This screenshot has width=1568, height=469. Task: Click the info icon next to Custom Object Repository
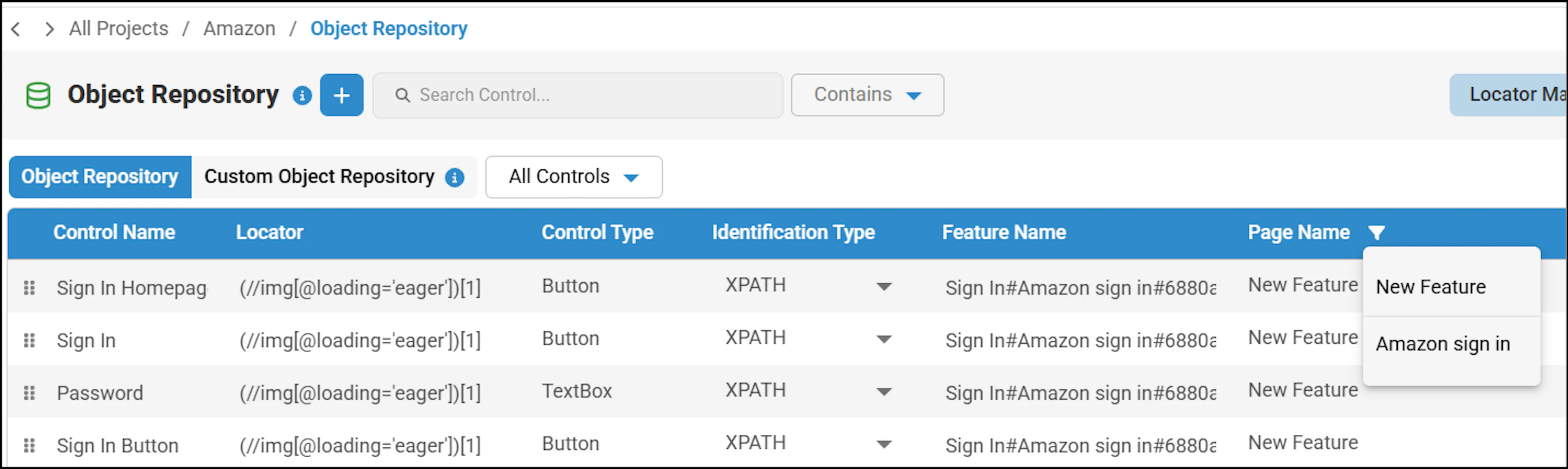coord(455,177)
